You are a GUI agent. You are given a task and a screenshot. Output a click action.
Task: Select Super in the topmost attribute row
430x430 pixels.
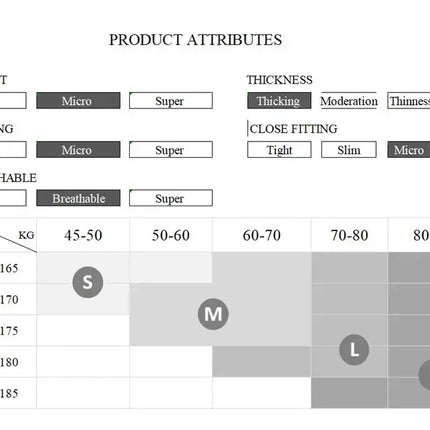pos(171,101)
